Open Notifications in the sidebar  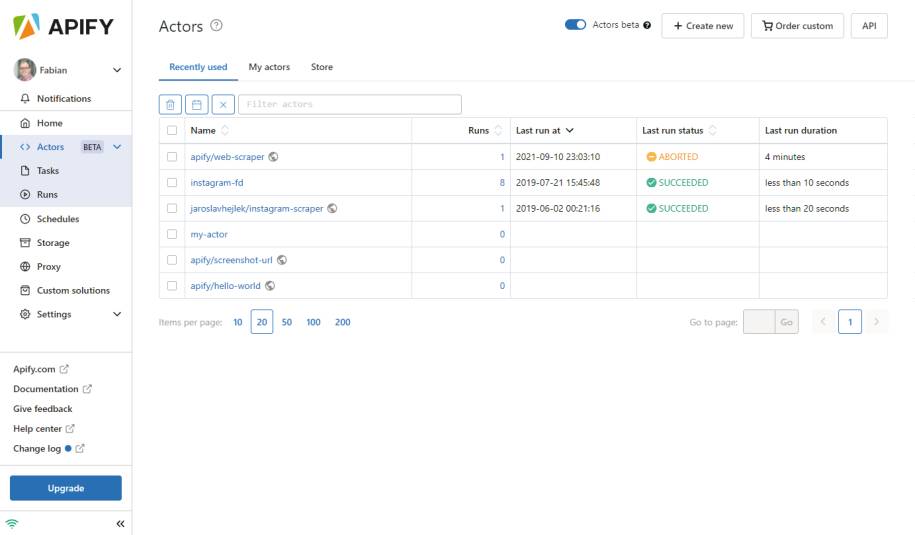[66, 99]
